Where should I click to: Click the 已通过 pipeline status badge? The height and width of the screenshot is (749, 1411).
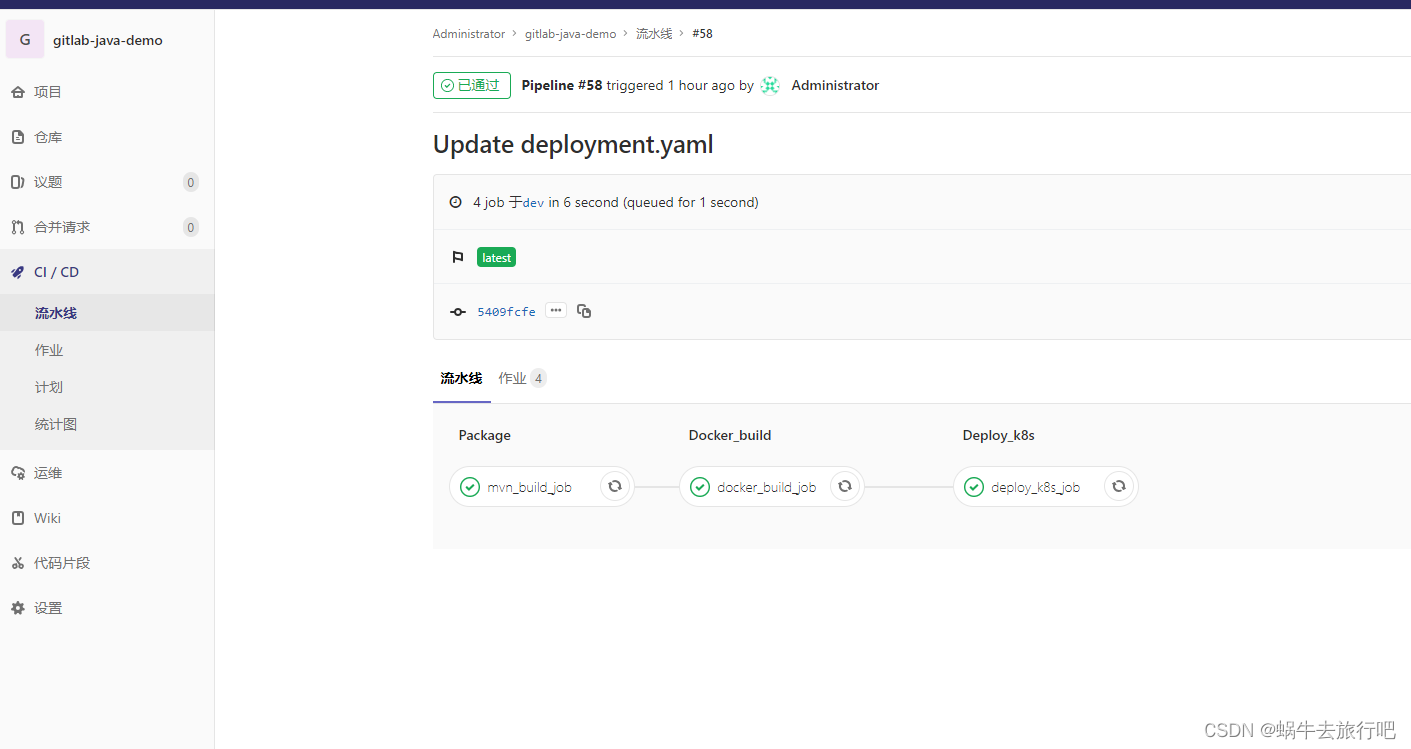click(x=471, y=85)
